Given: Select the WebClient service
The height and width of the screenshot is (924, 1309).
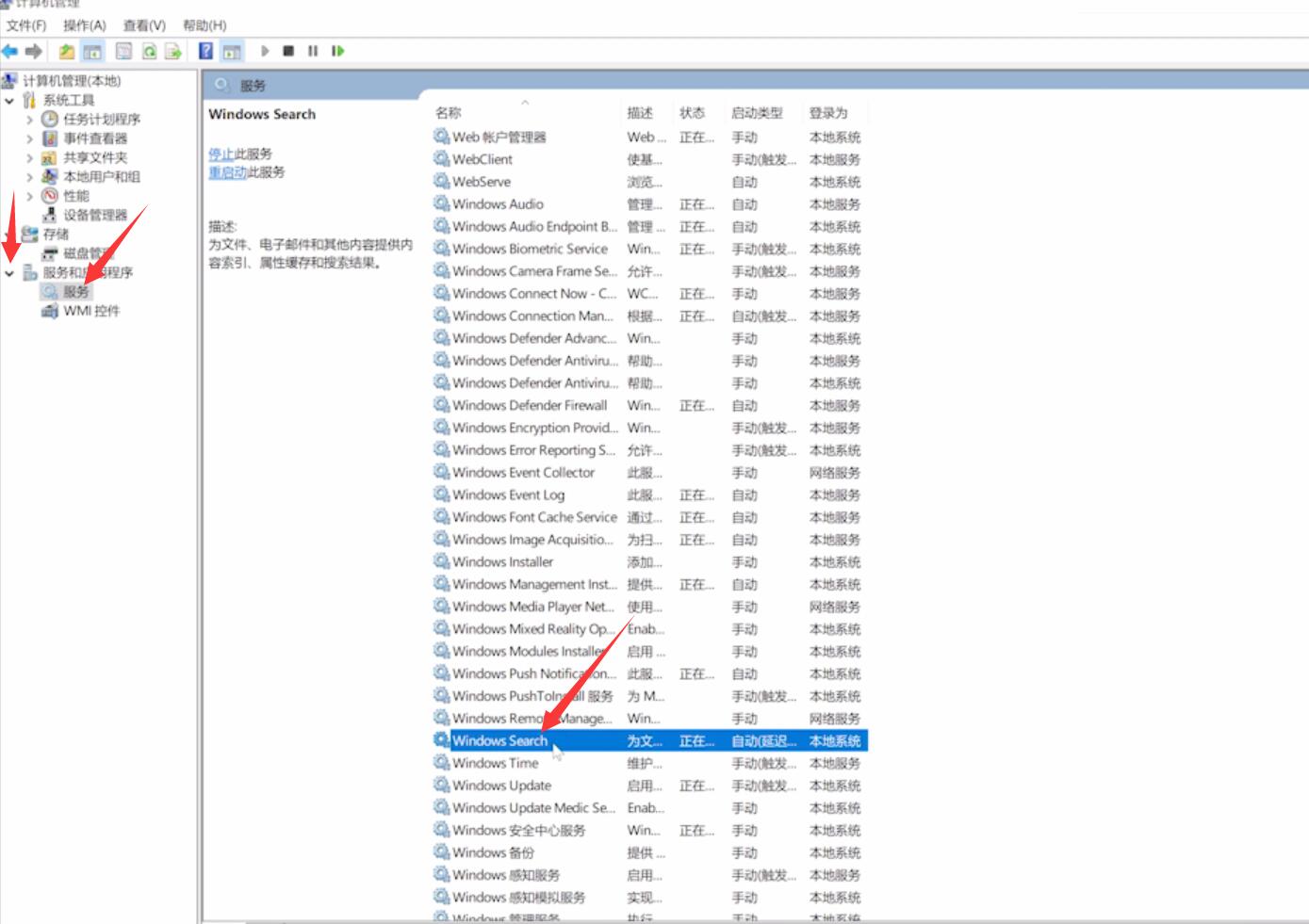Looking at the screenshot, I should pos(483,160).
